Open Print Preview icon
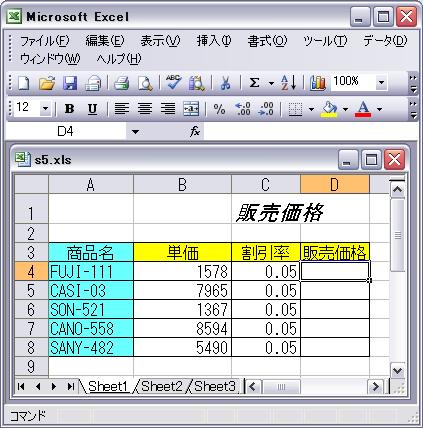This screenshot has height=428, width=423. (x=145, y=83)
